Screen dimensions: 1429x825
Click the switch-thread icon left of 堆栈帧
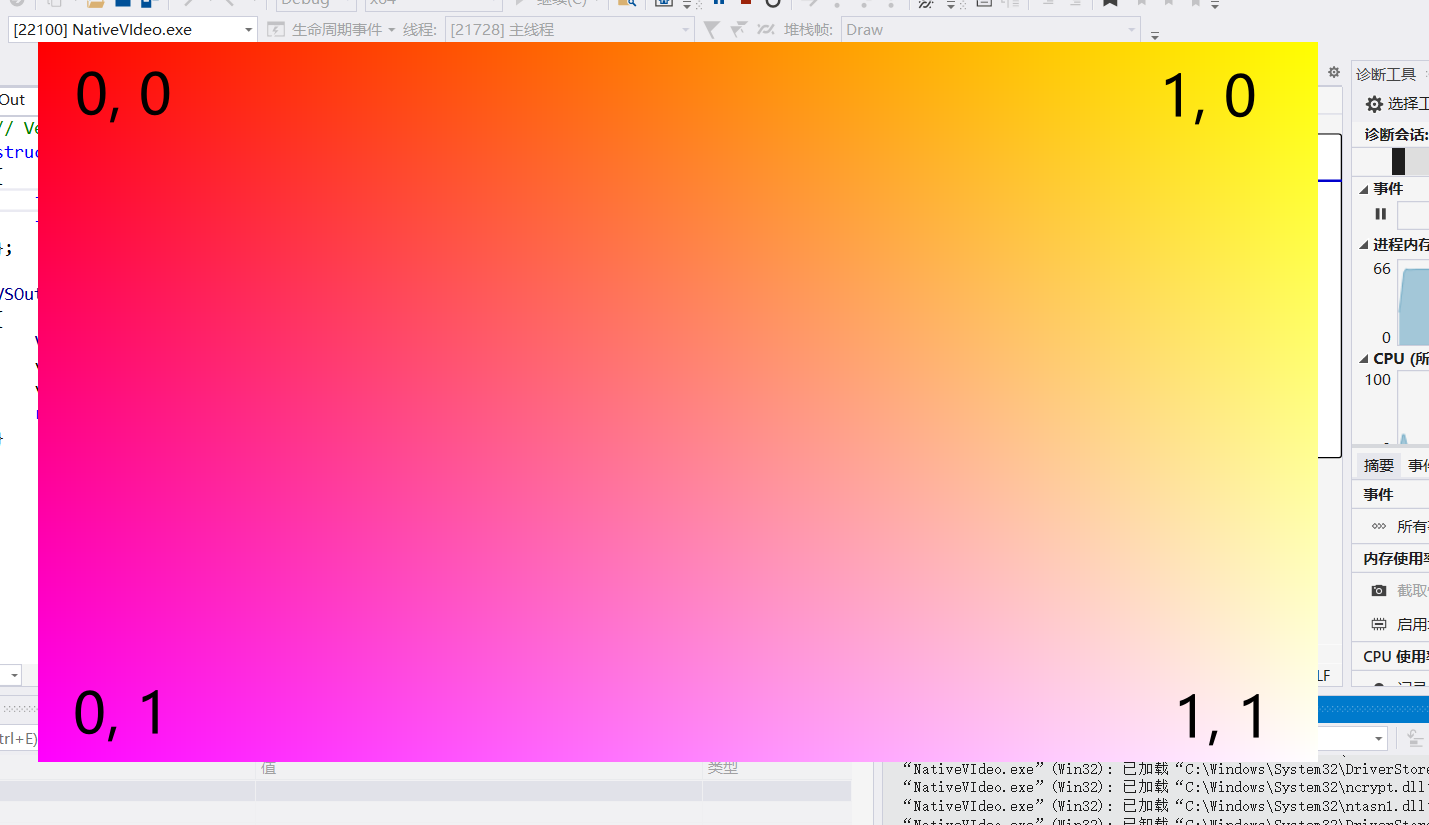click(766, 30)
